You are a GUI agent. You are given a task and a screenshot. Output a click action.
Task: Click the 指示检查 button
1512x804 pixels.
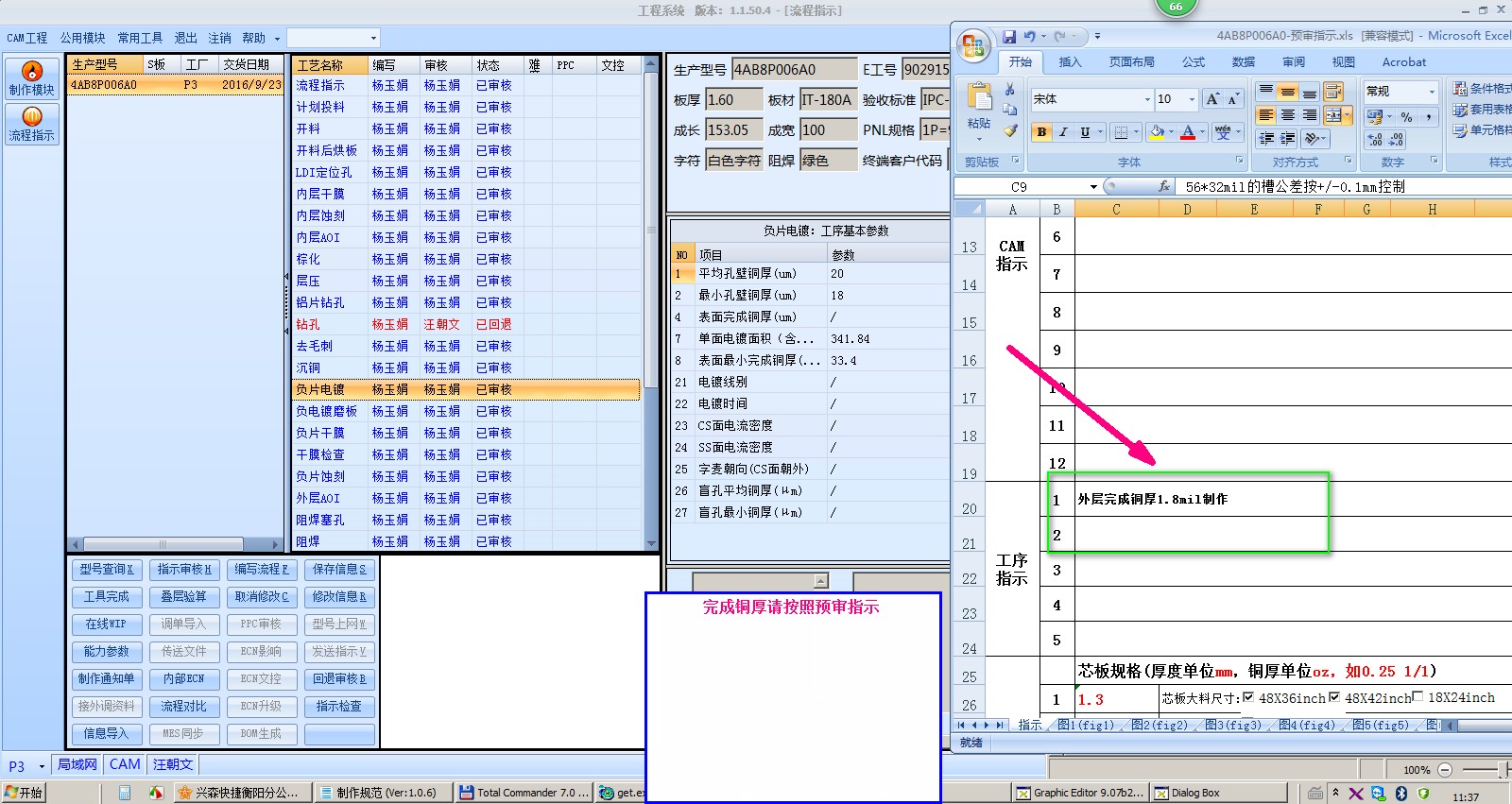[x=339, y=707]
